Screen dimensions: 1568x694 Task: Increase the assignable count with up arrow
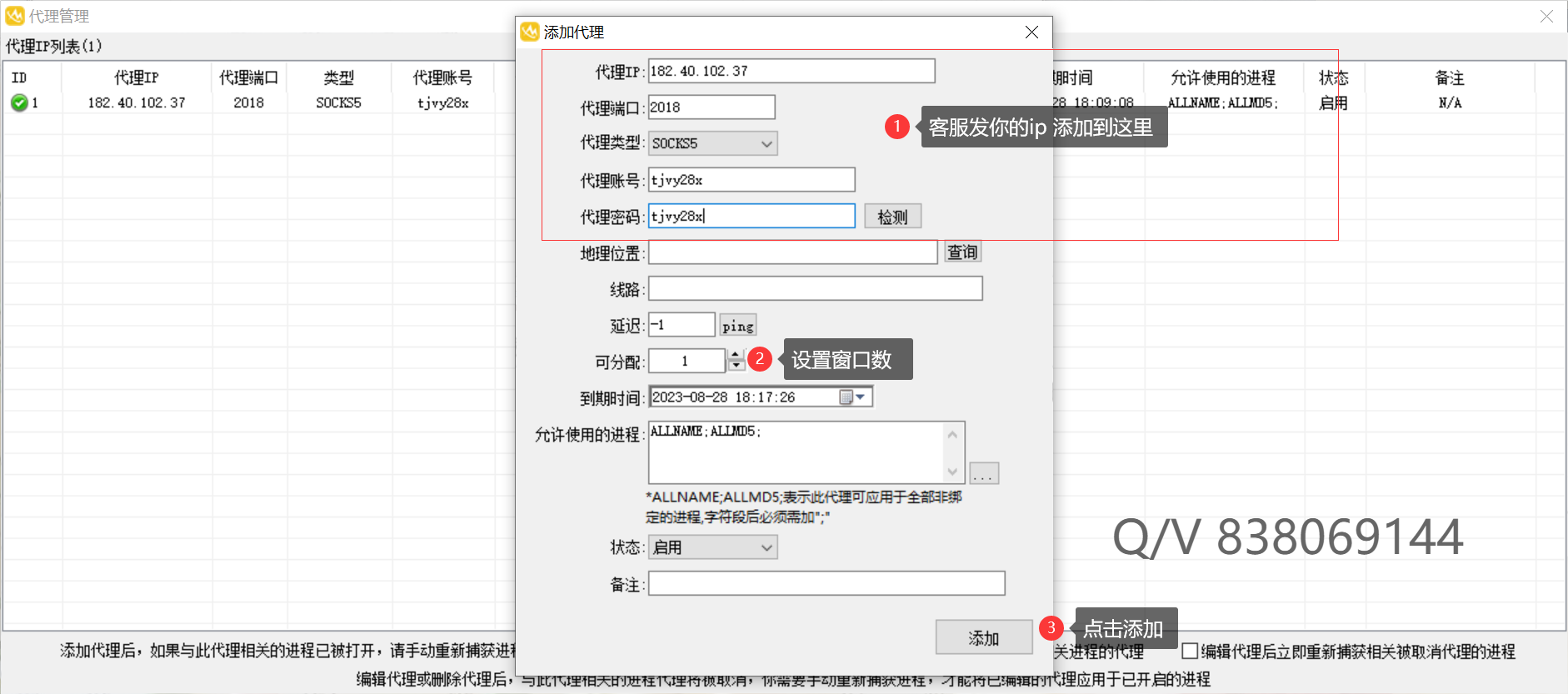pos(736,354)
